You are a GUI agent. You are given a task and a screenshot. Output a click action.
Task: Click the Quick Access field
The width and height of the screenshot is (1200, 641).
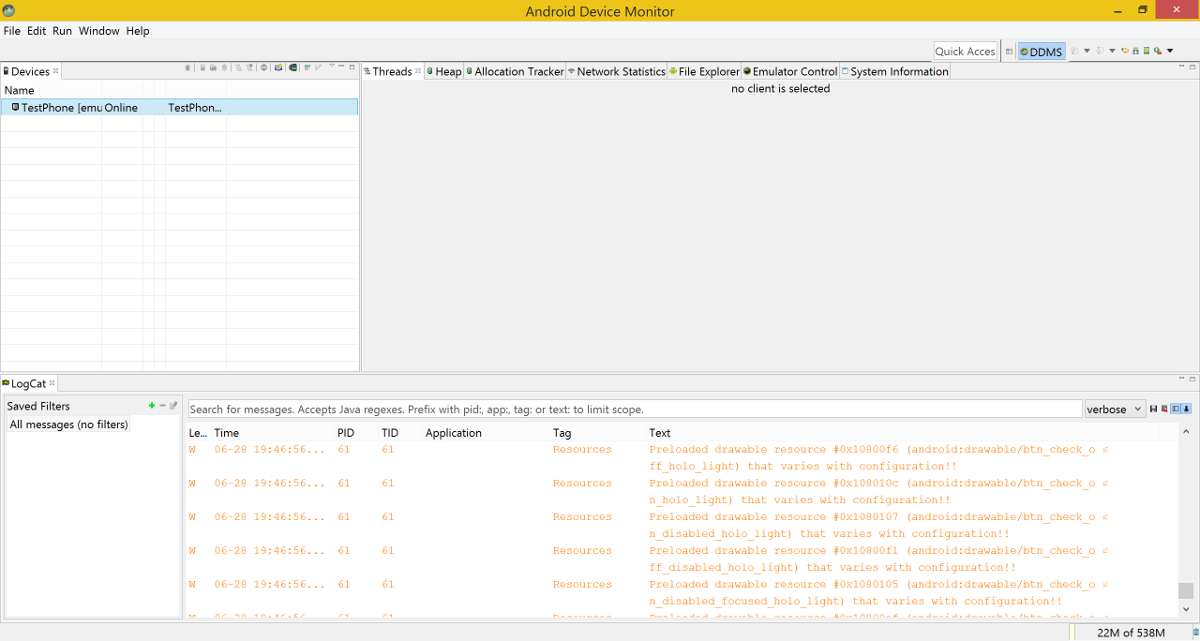[965, 51]
